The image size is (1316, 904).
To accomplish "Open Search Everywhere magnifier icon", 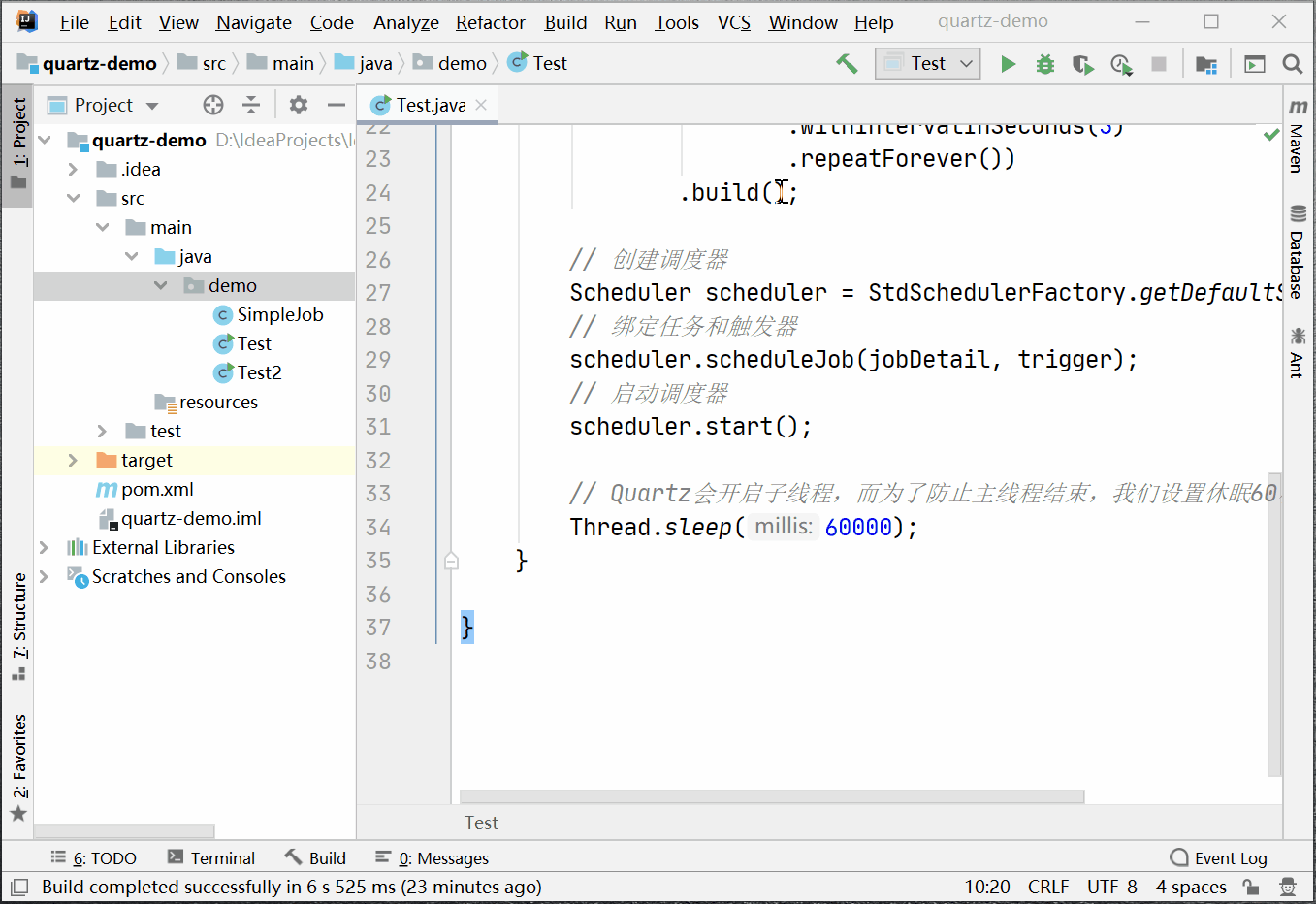I will (x=1292, y=64).
